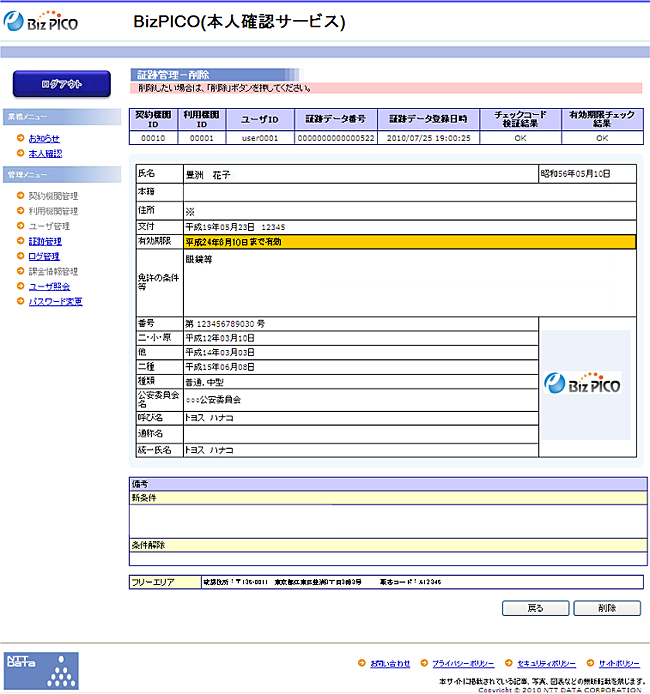Click the arrow bullet beside 本人確認
The image size is (650, 694).
coord(21,153)
